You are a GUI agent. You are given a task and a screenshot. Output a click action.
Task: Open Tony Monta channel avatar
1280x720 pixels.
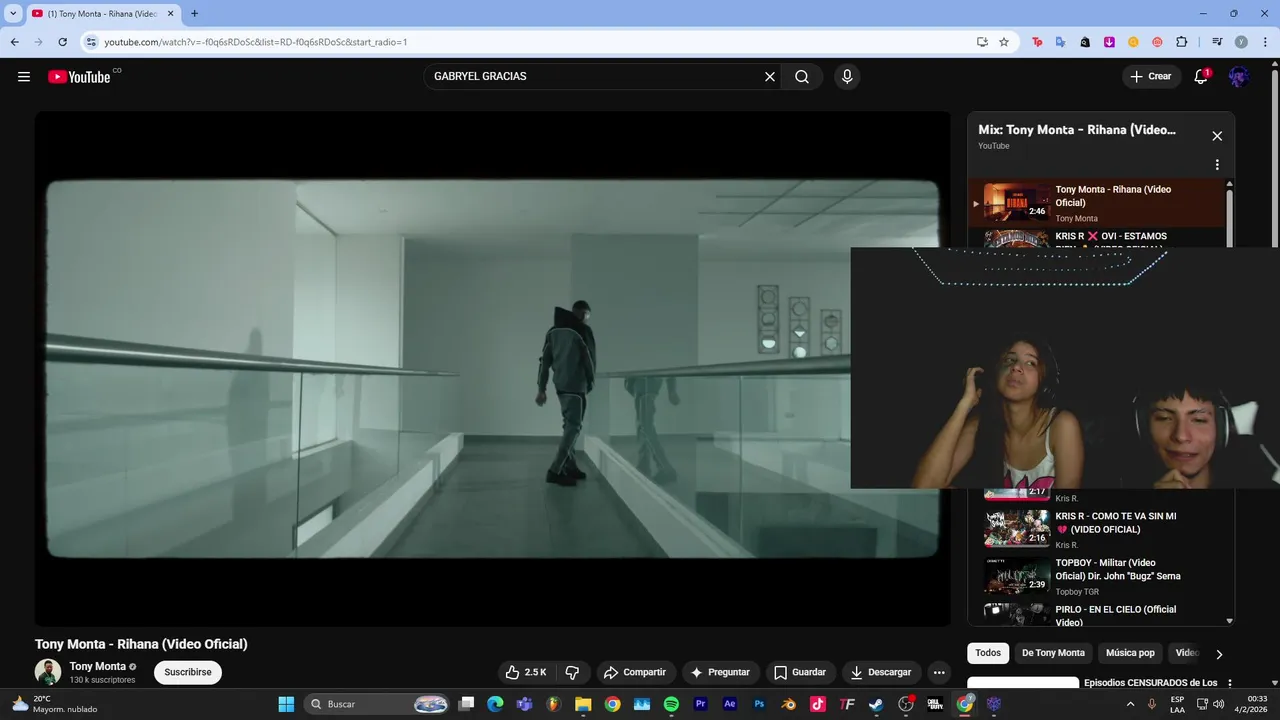[x=48, y=672]
